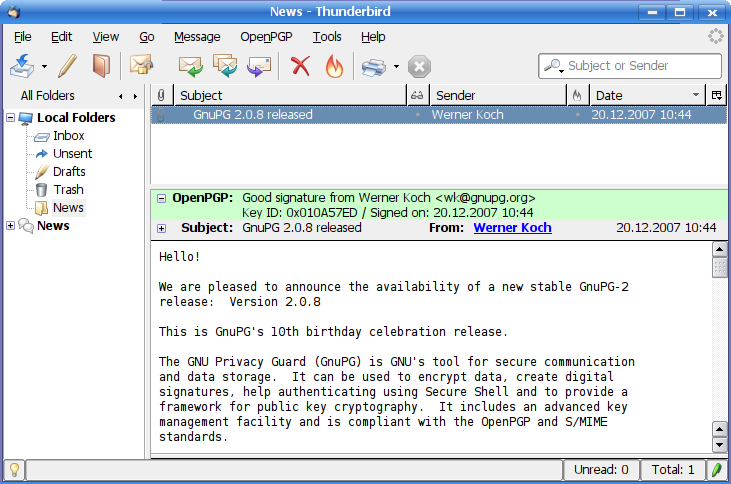Open the Tools menu

327,36
